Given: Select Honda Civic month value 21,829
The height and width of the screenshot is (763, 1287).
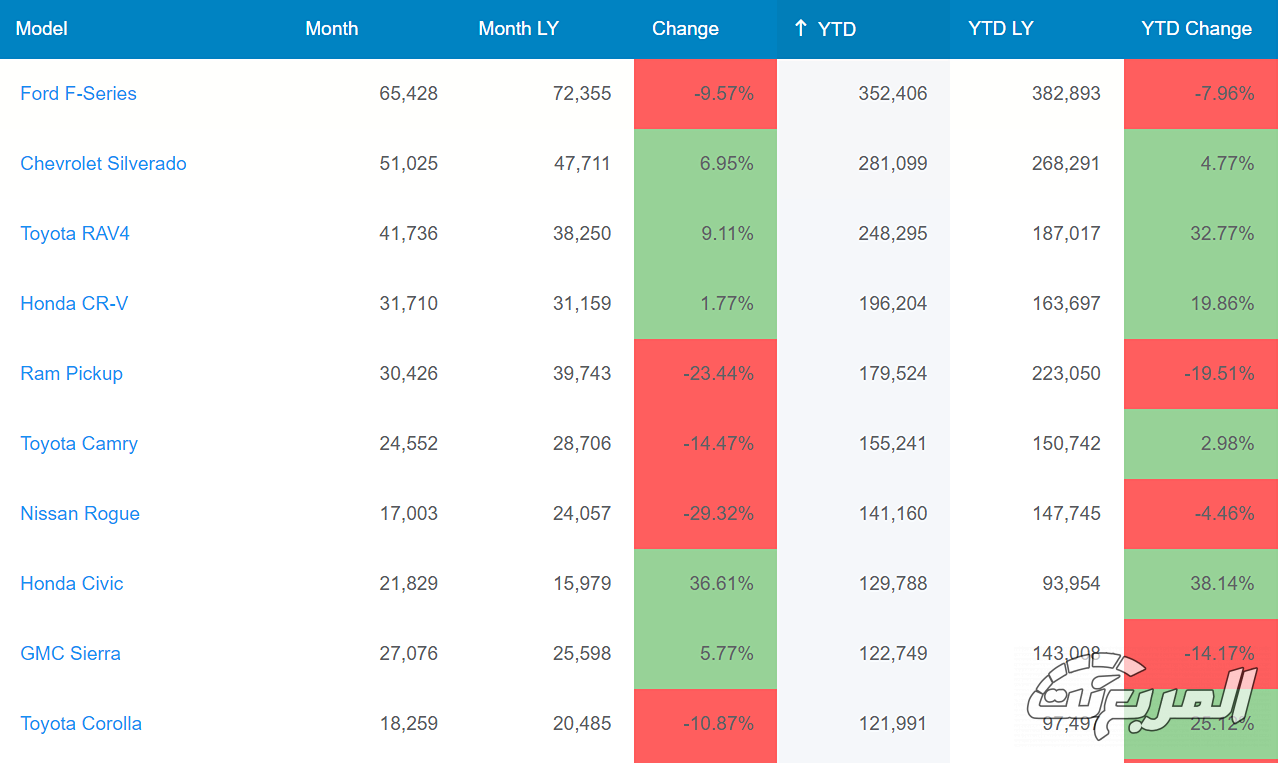Looking at the screenshot, I should [x=408, y=583].
